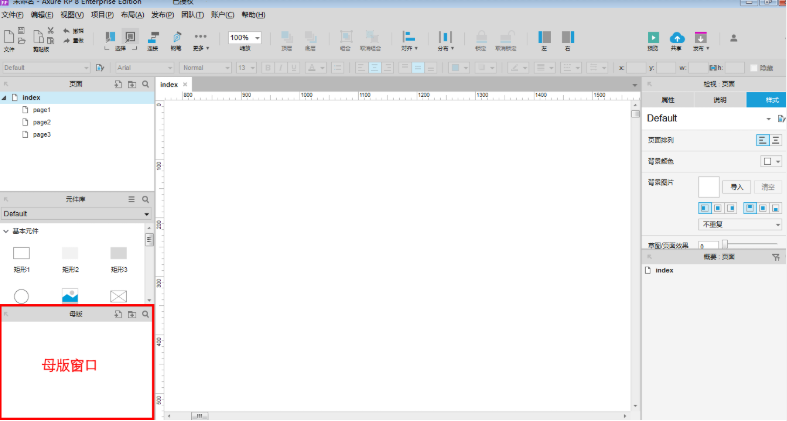The width and height of the screenshot is (787, 421).
Task: Close the index canvas tab
Action: 185,84
